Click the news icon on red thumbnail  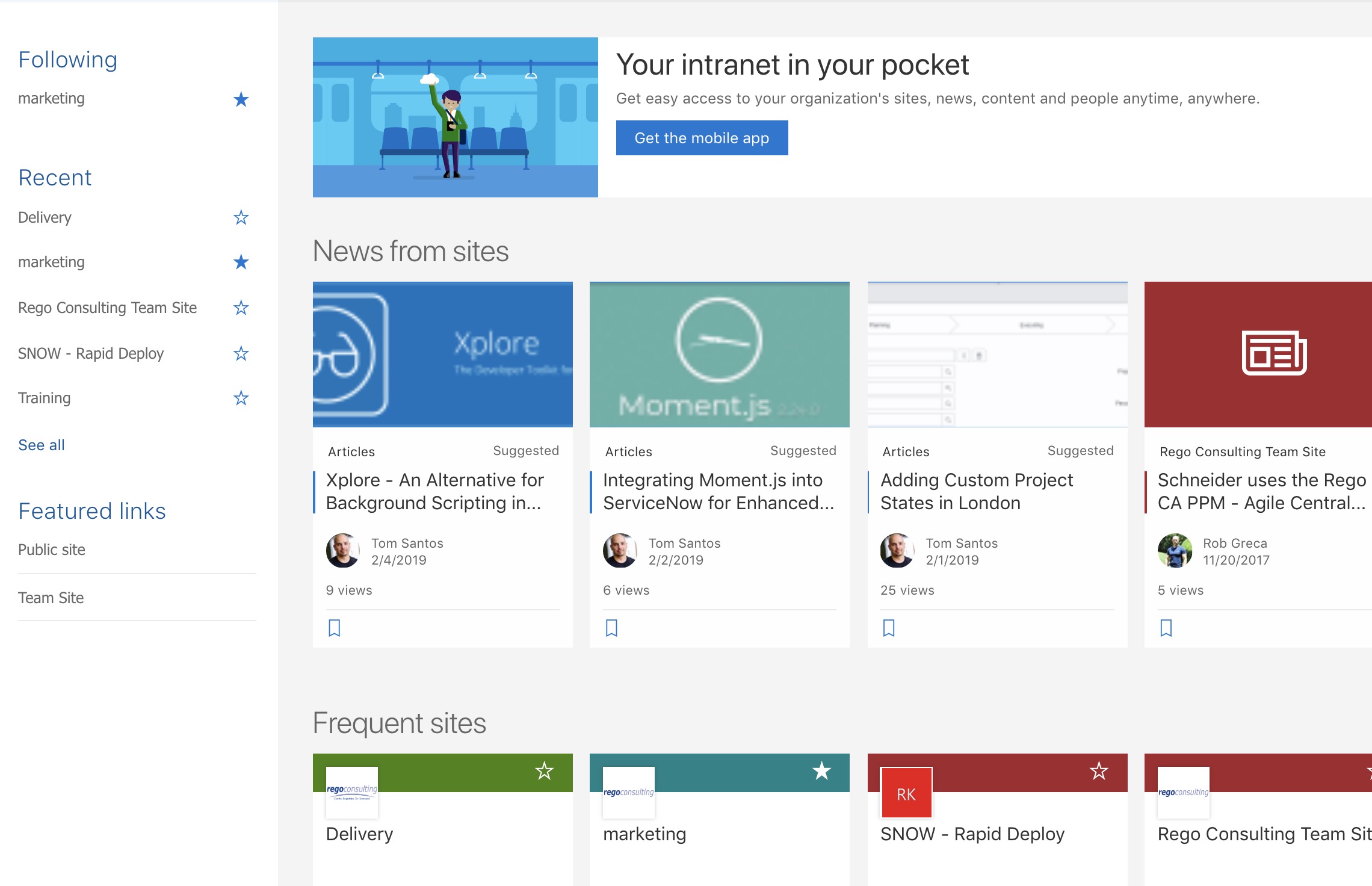click(x=1274, y=353)
